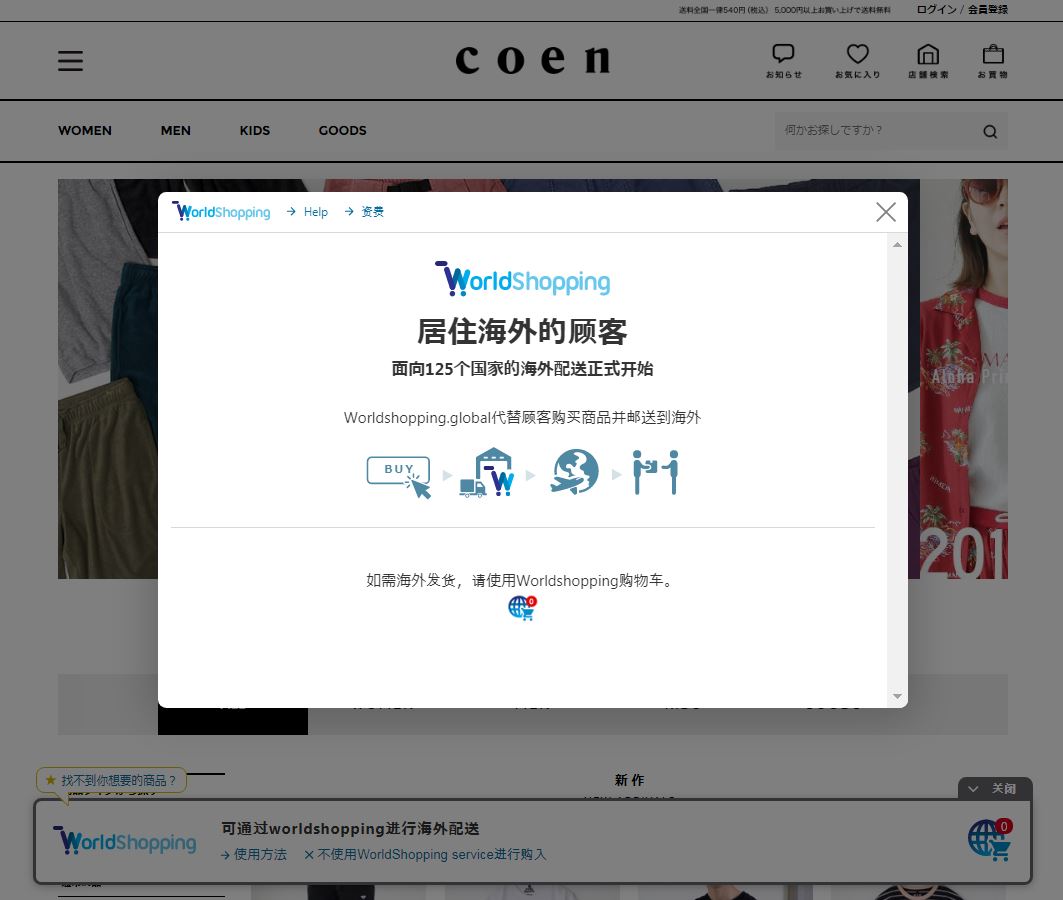Click the WorldShopping logo in the banner
The image size is (1063, 900).
(x=124, y=841)
